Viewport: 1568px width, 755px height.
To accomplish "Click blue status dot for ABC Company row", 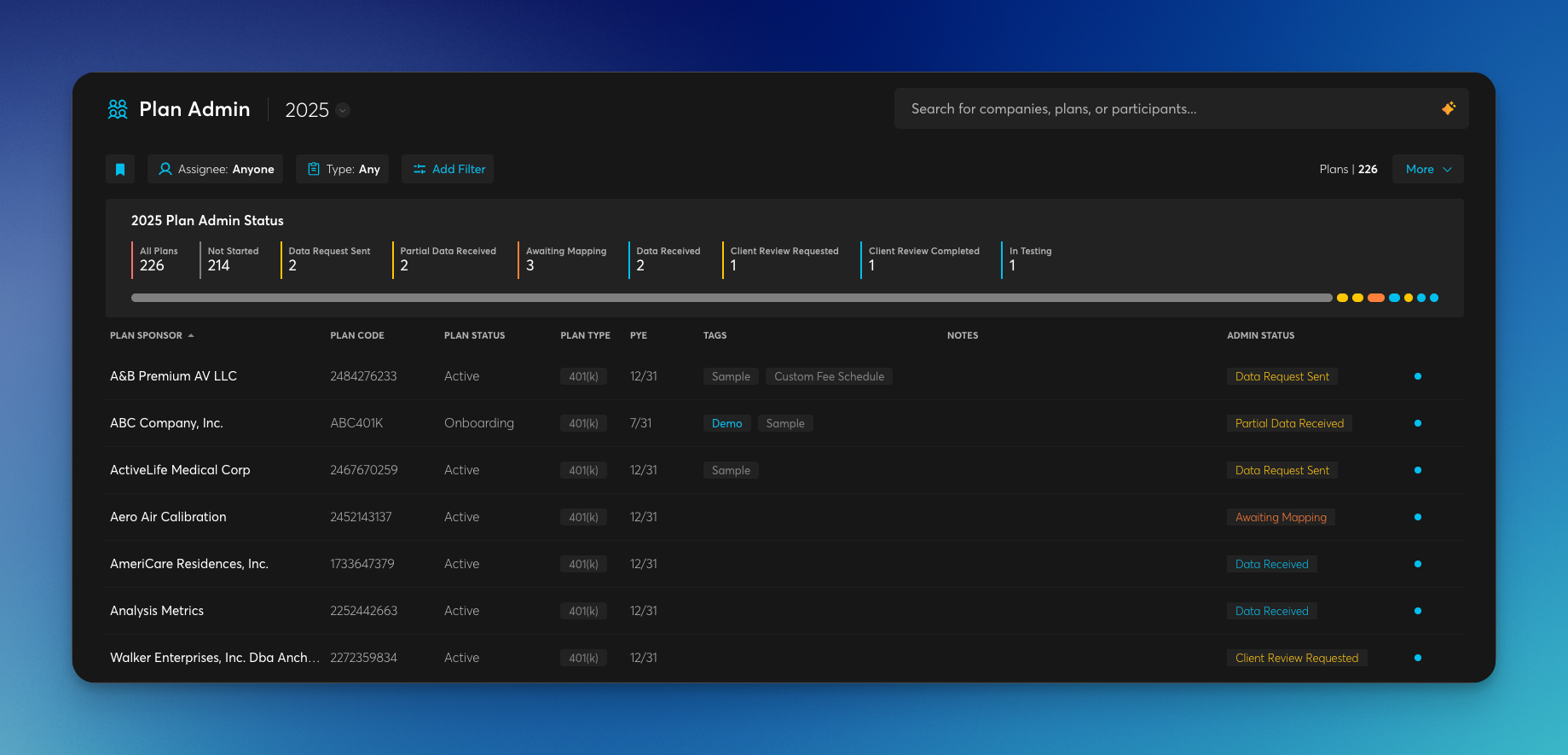I will (1417, 423).
